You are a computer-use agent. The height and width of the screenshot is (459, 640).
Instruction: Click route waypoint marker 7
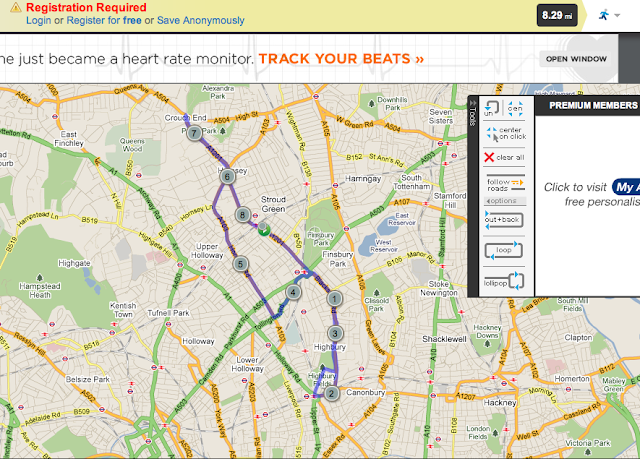click(194, 133)
